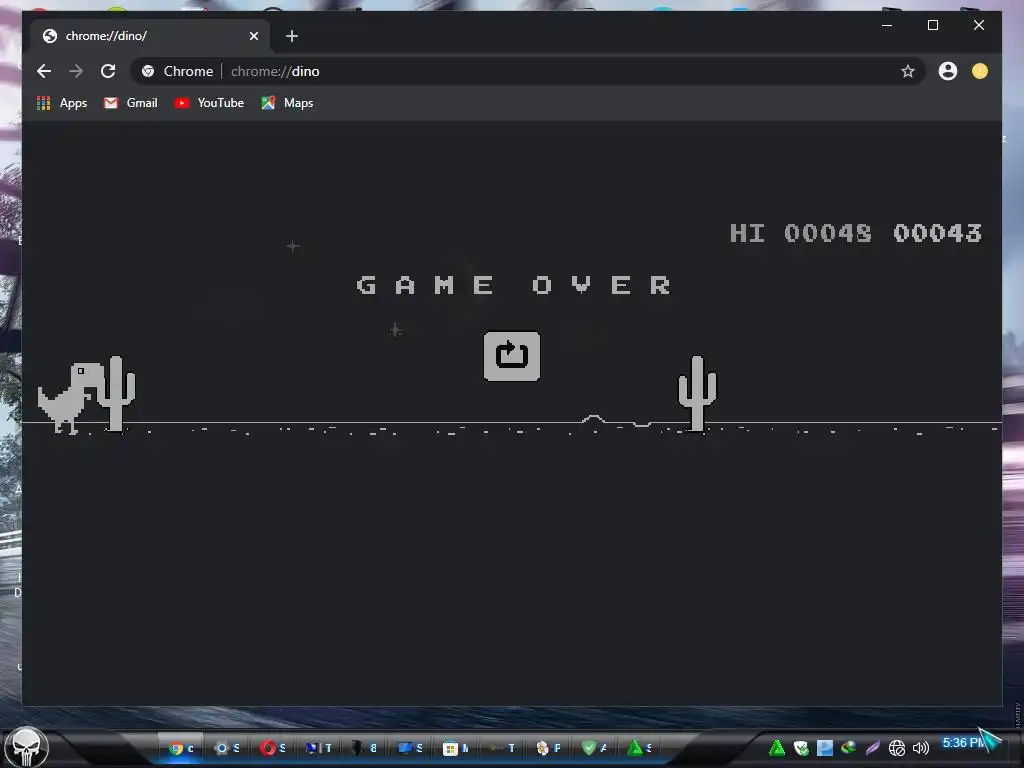Open the flower icon taskbar item
This screenshot has height=768, width=1024.
click(547, 748)
